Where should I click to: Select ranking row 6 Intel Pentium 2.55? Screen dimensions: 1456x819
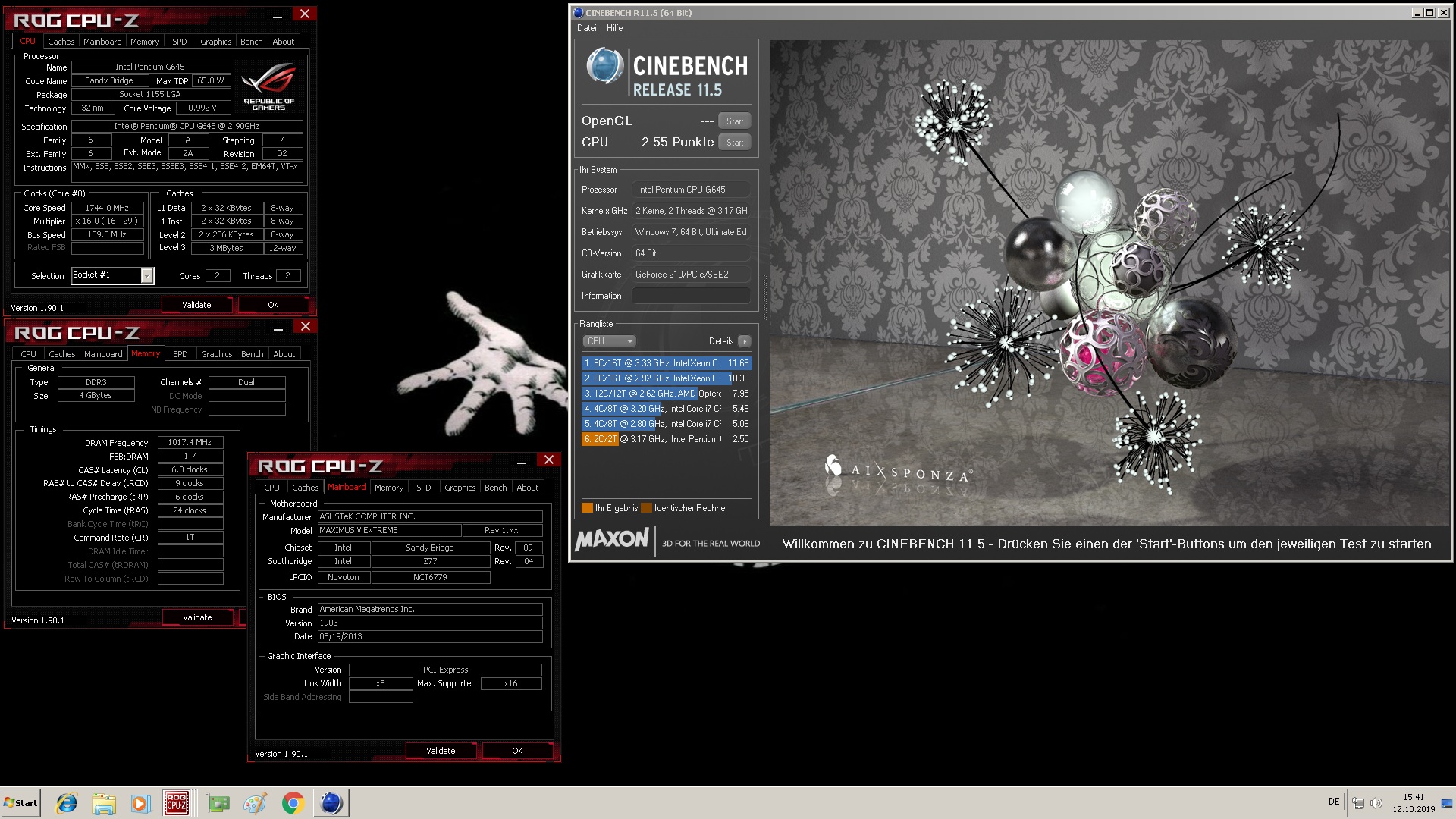point(667,439)
